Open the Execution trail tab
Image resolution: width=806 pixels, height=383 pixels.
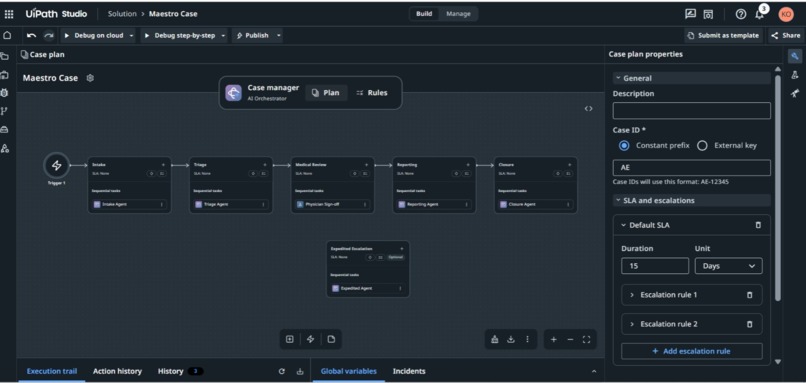[52, 371]
